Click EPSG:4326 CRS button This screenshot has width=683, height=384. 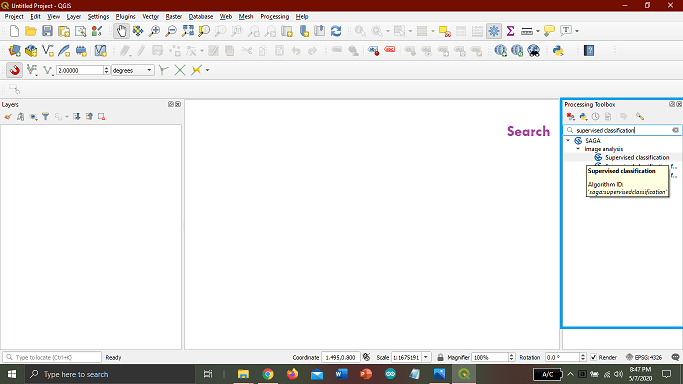(644, 357)
